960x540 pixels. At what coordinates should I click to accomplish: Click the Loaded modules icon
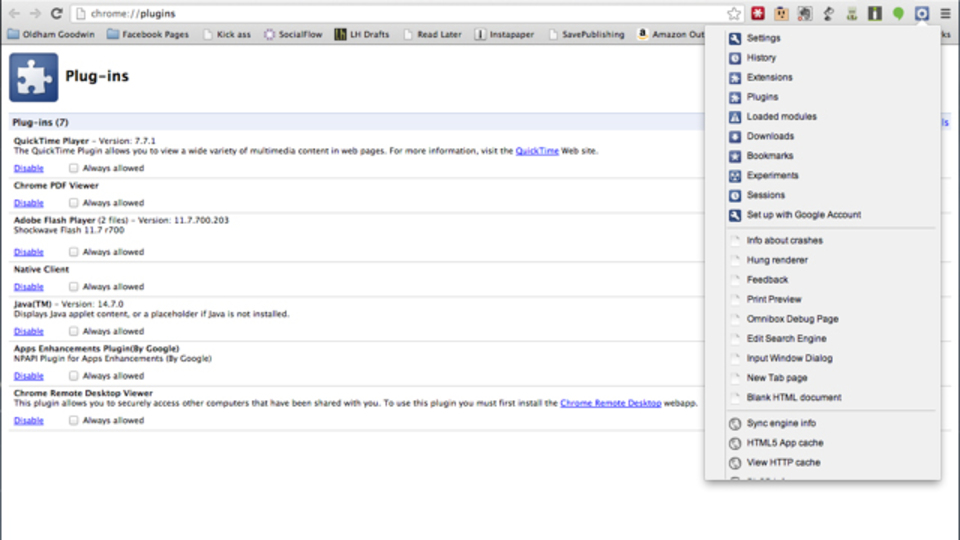pyautogui.click(x=735, y=117)
